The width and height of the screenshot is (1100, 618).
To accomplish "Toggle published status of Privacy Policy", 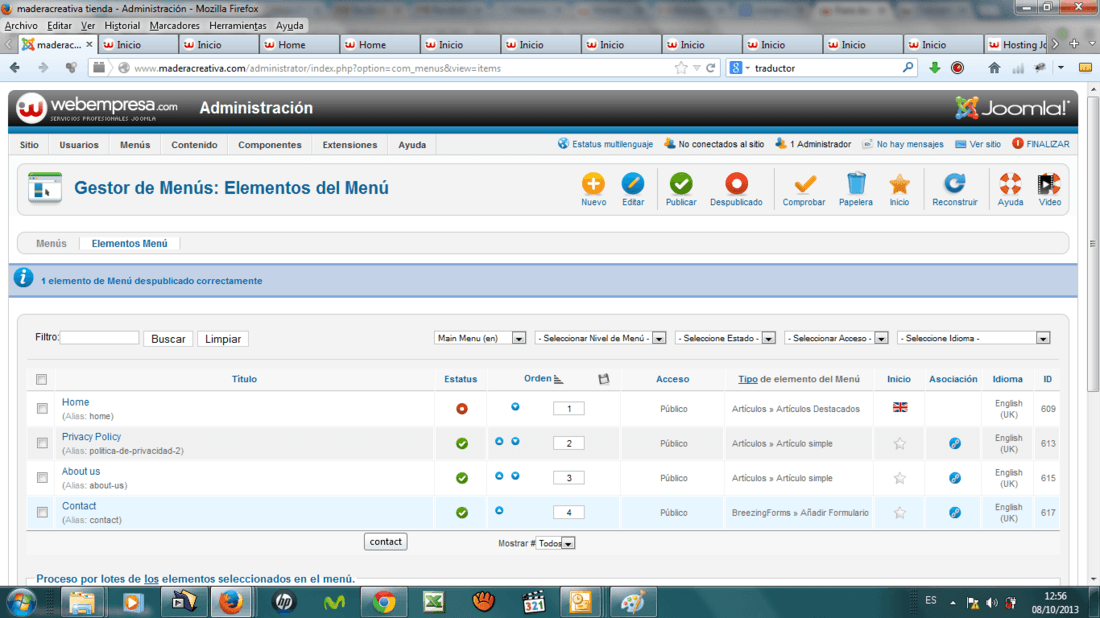I will click(x=462, y=443).
